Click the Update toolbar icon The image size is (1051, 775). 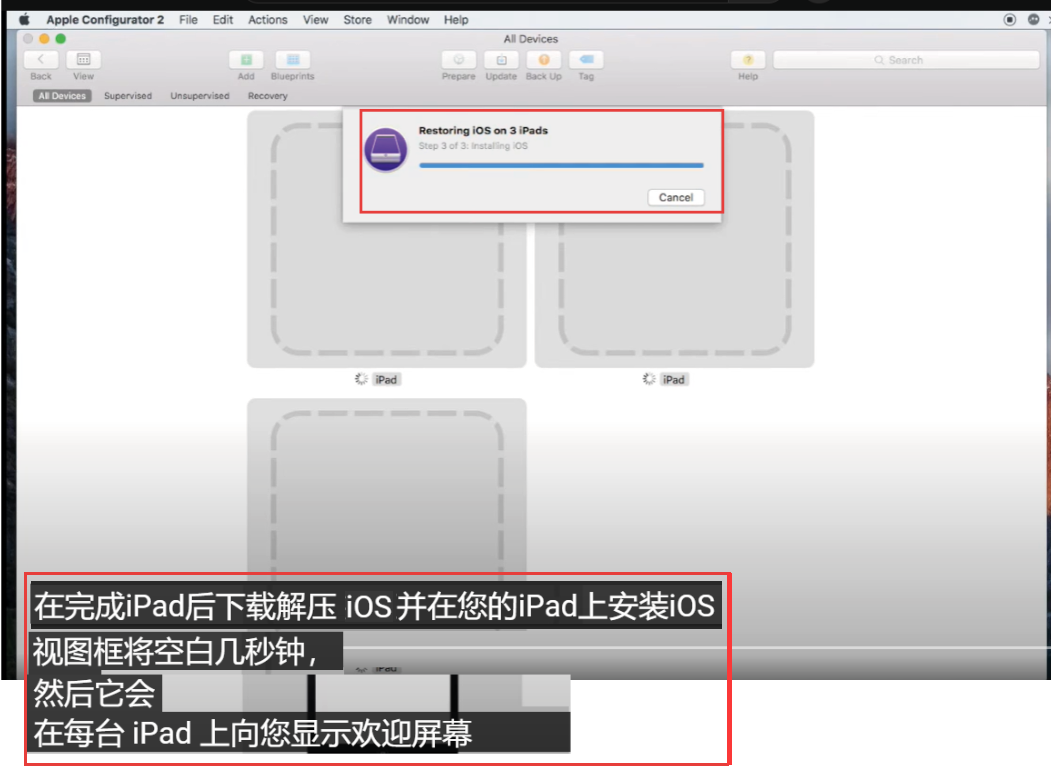[501, 60]
